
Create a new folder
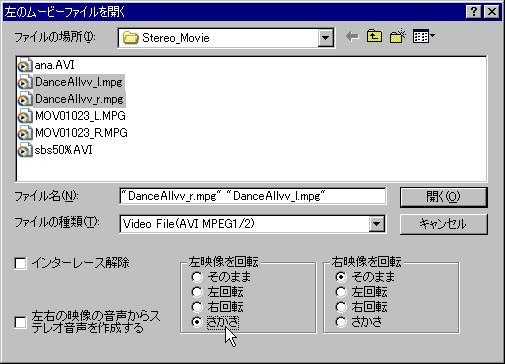coord(398,36)
